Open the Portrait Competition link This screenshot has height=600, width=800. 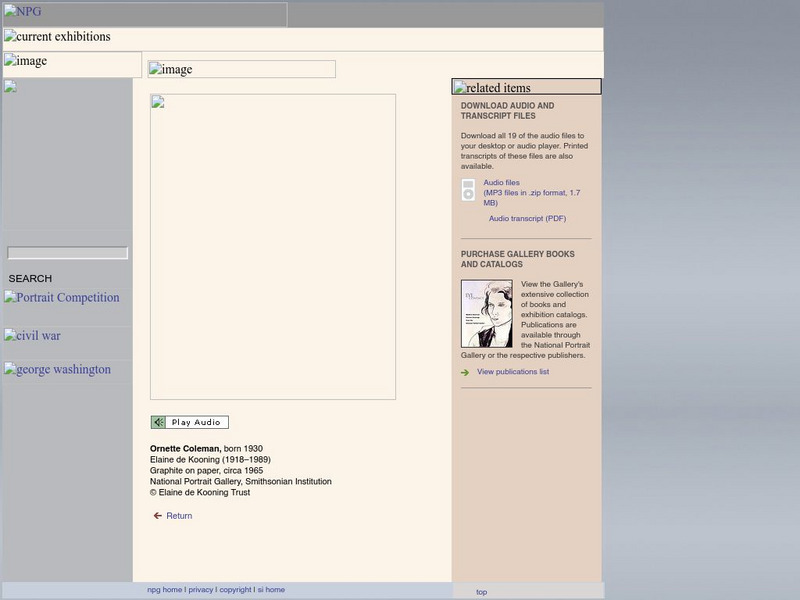tap(62, 298)
